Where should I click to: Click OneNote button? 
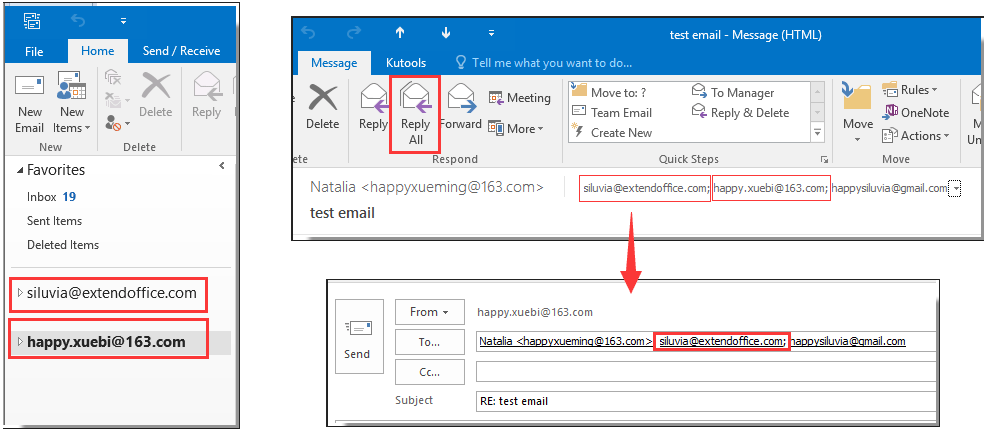point(917,113)
